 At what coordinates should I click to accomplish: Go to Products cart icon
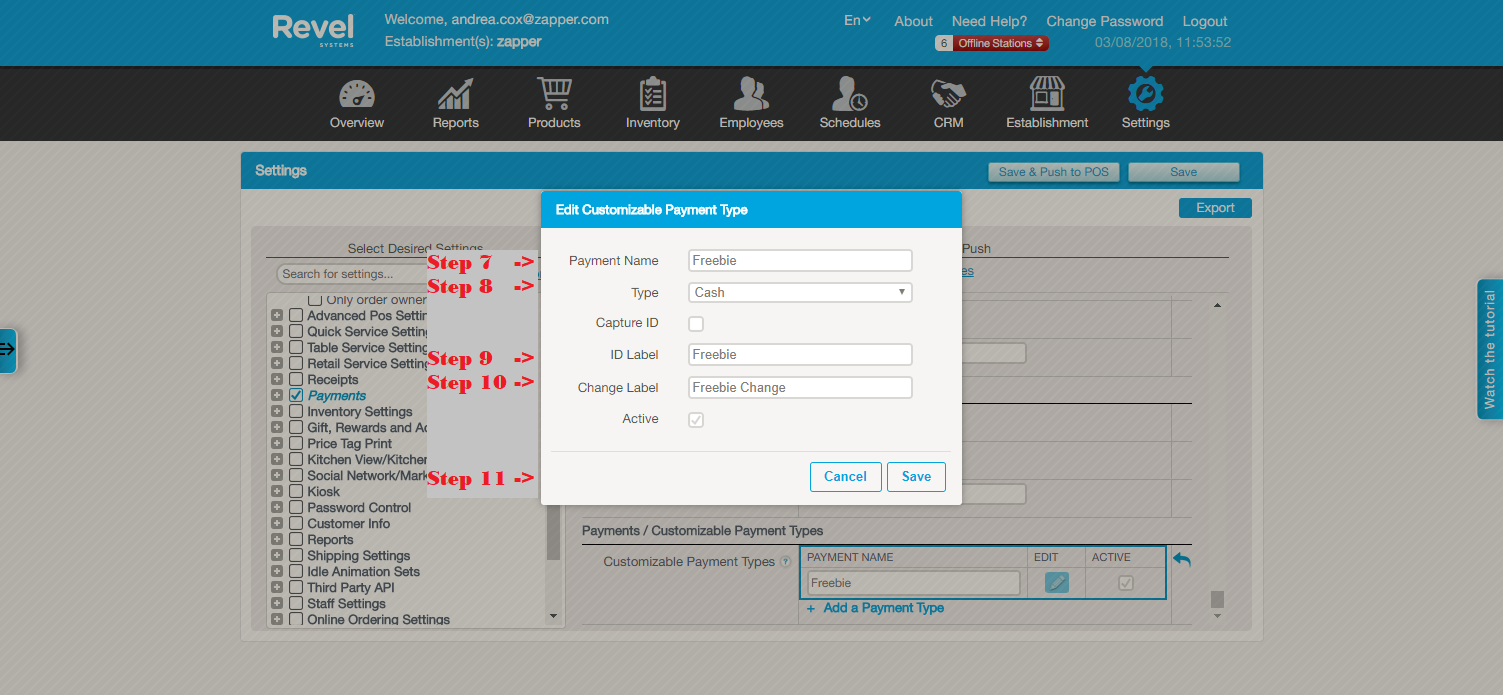554,96
